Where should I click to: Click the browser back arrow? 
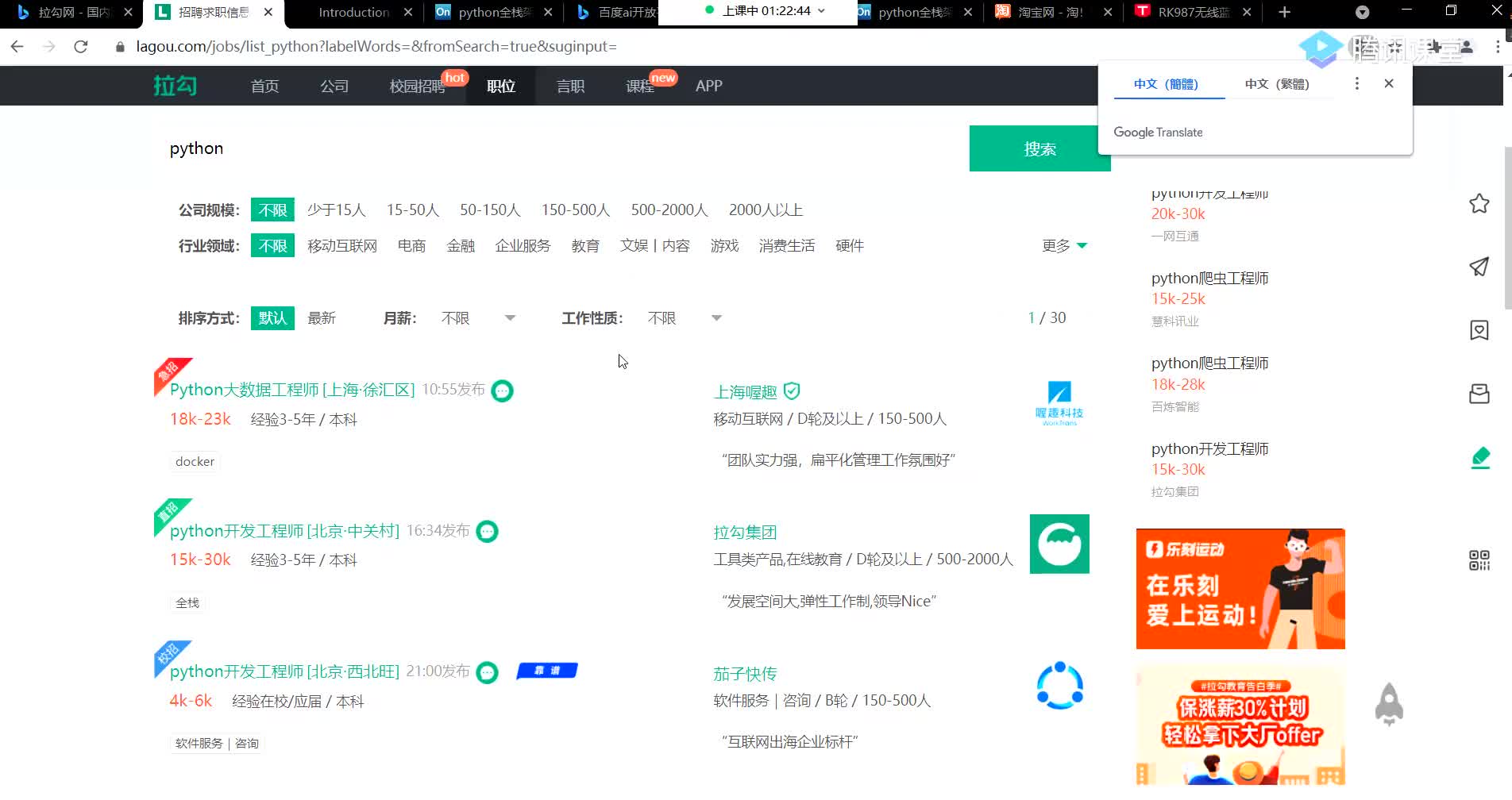click(x=17, y=47)
